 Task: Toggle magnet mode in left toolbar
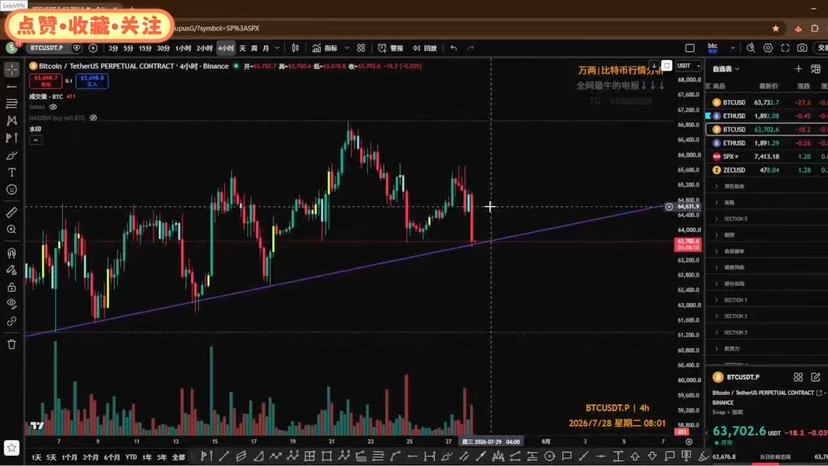click(12, 253)
